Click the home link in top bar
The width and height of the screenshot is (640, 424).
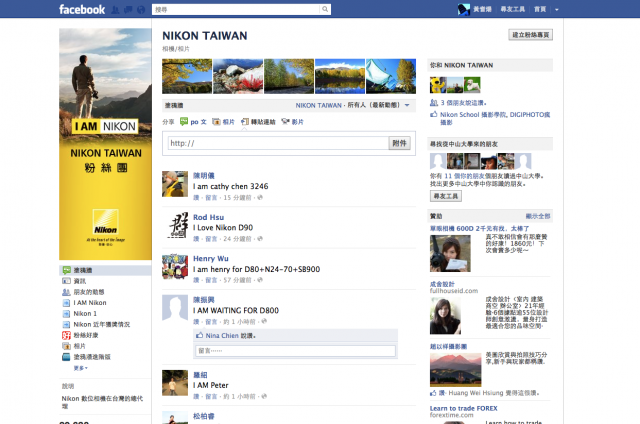(x=540, y=9)
